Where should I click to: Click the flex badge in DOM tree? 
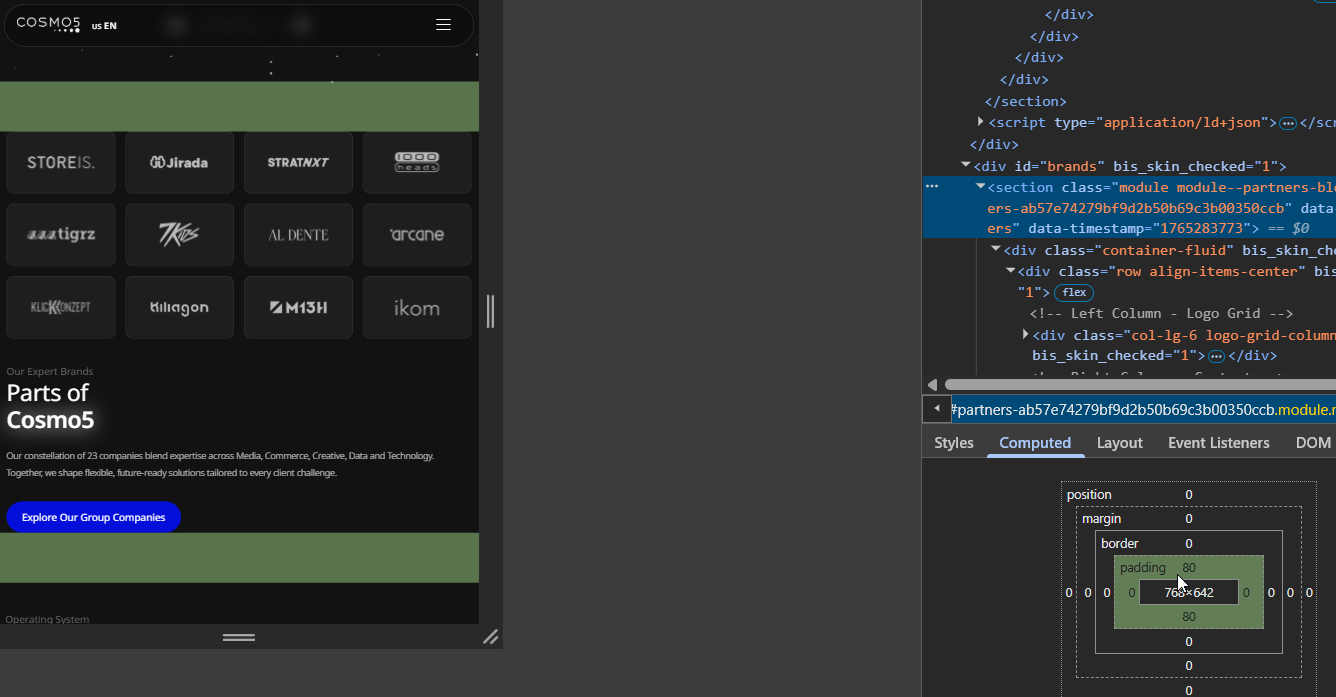(1074, 292)
